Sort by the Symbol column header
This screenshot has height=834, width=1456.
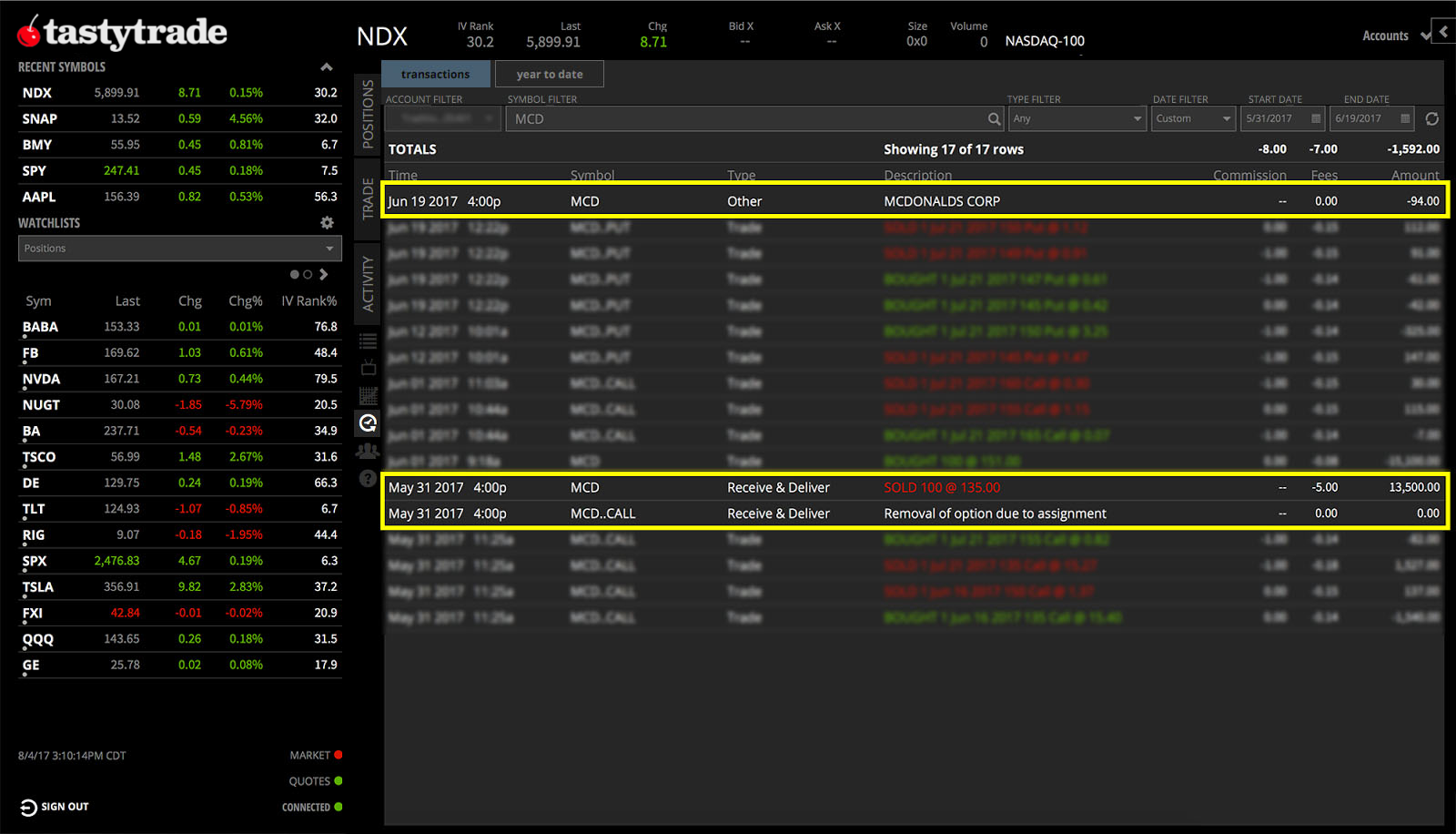[x=592, y=175]
